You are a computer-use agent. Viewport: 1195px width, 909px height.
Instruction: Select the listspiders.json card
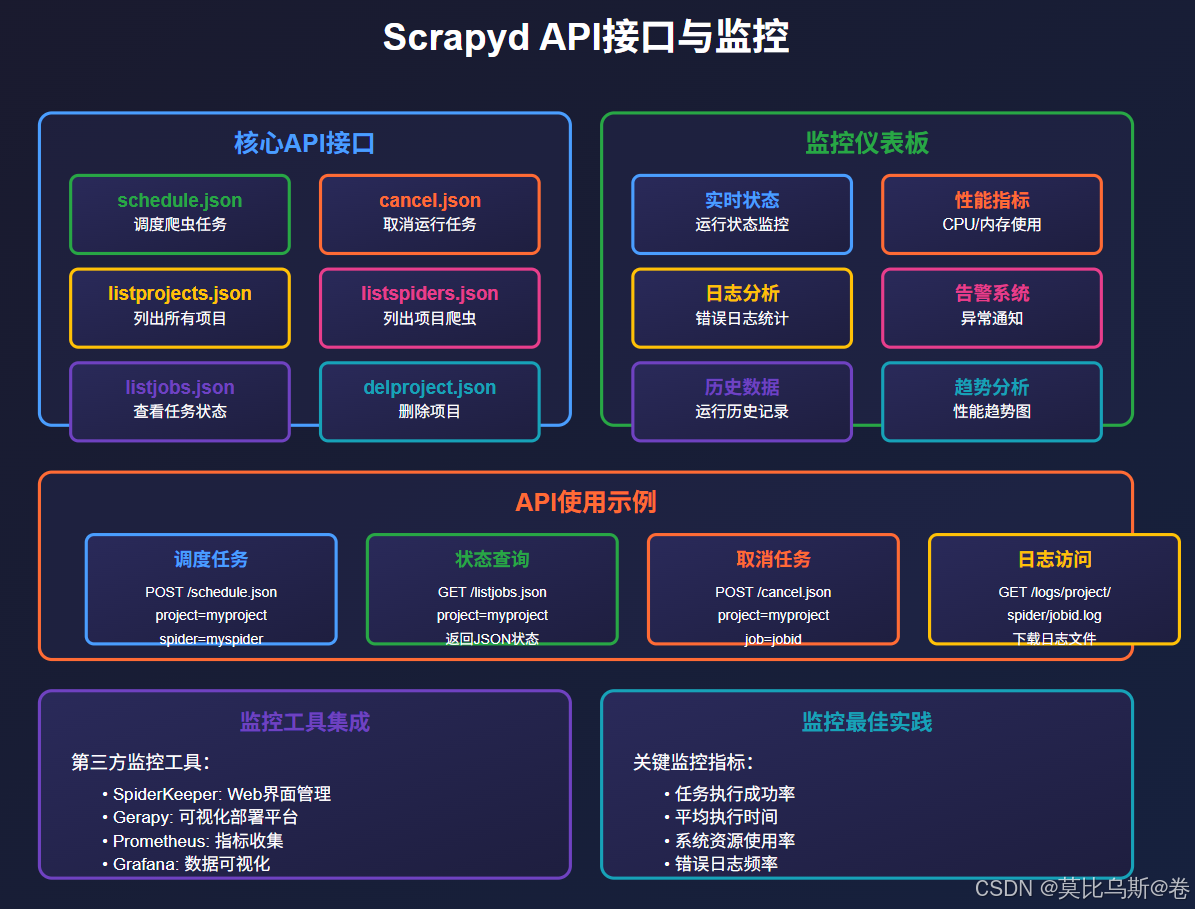(430, 308)
